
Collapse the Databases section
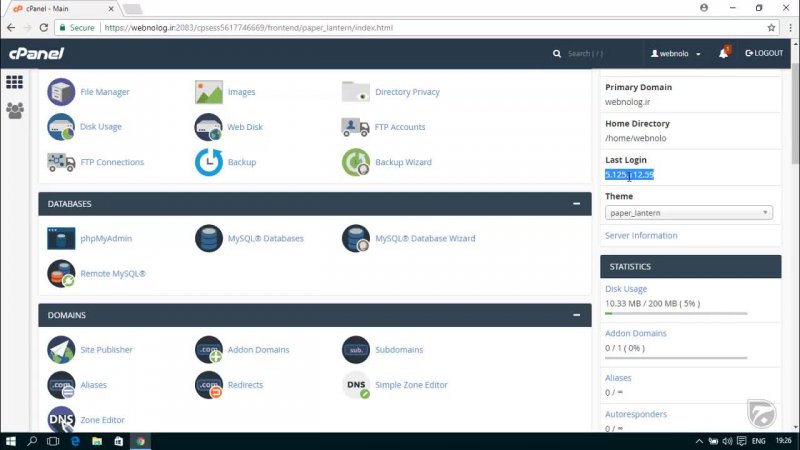576,204
